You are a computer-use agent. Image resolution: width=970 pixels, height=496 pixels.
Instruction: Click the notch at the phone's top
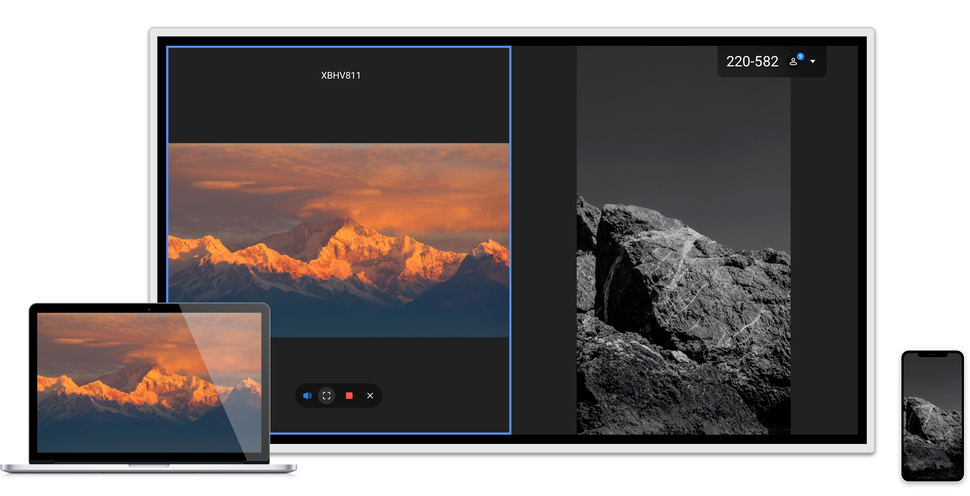click(x=932, y=354)
